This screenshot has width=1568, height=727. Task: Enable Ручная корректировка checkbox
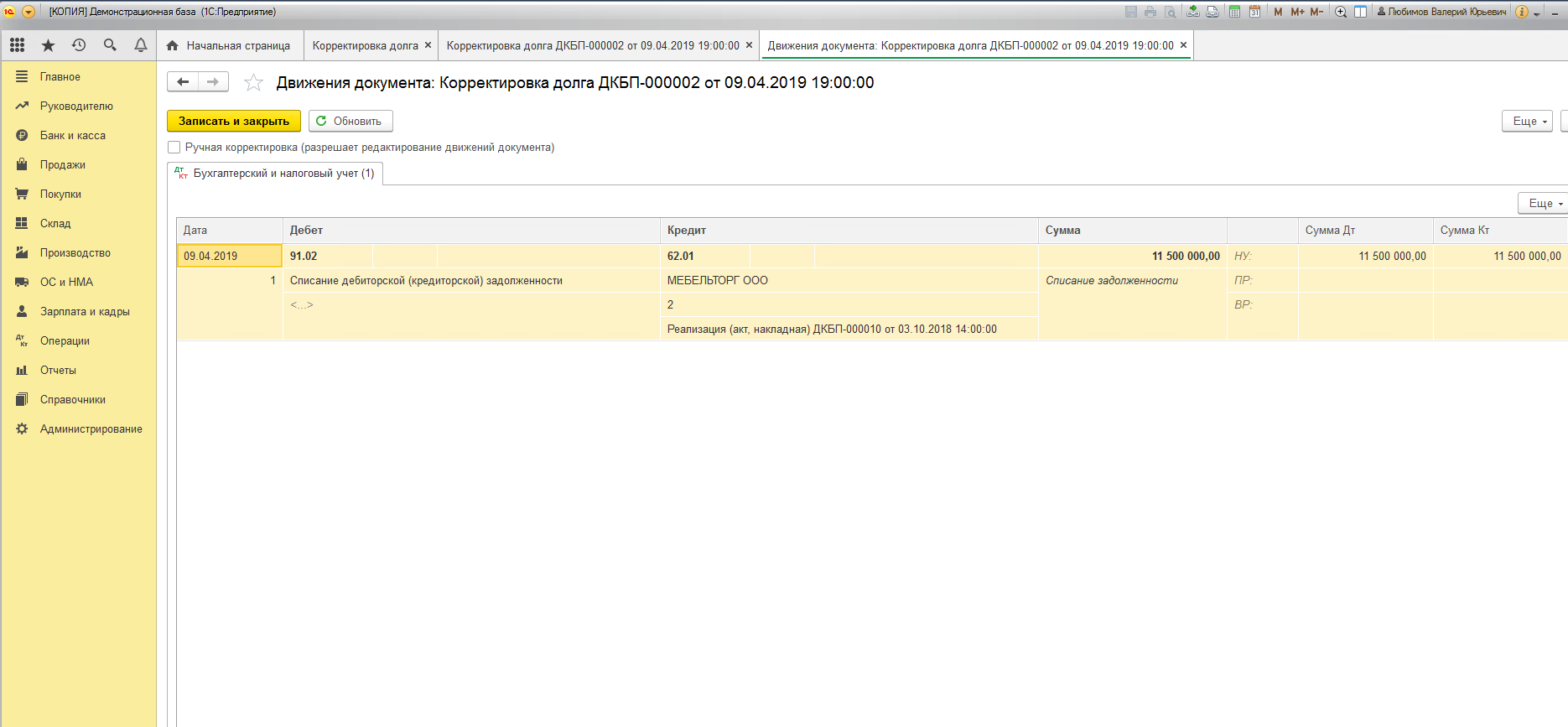pyautogui.click(x=174, y=148)
